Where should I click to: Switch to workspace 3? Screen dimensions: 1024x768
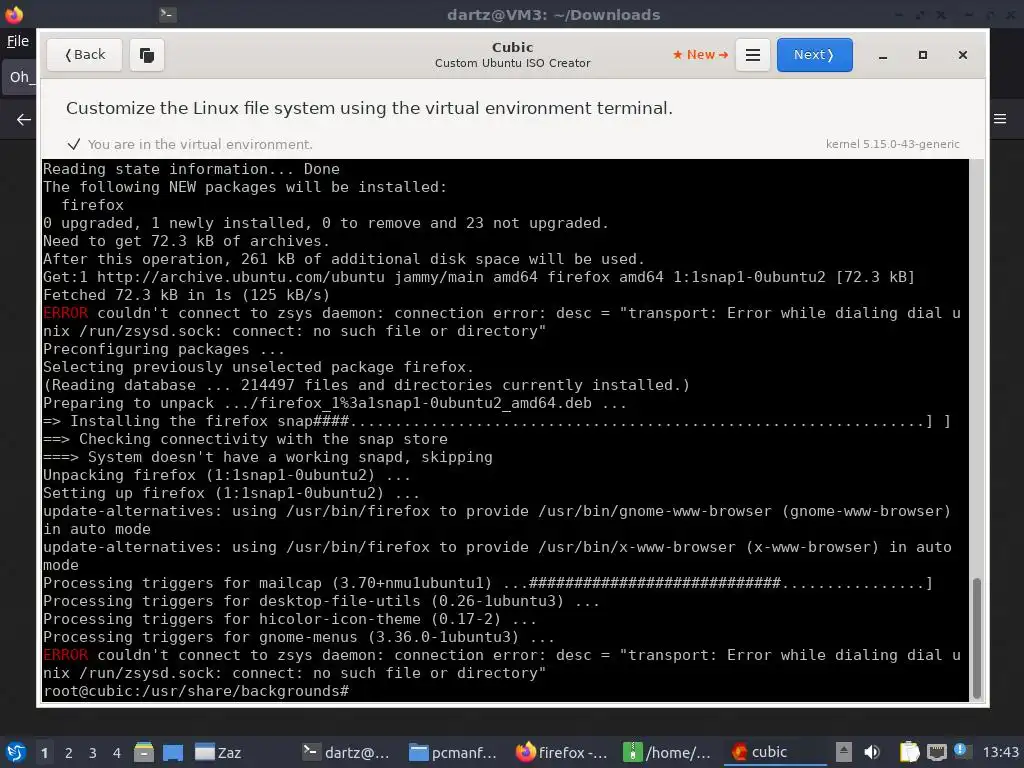tap(93, 753)
